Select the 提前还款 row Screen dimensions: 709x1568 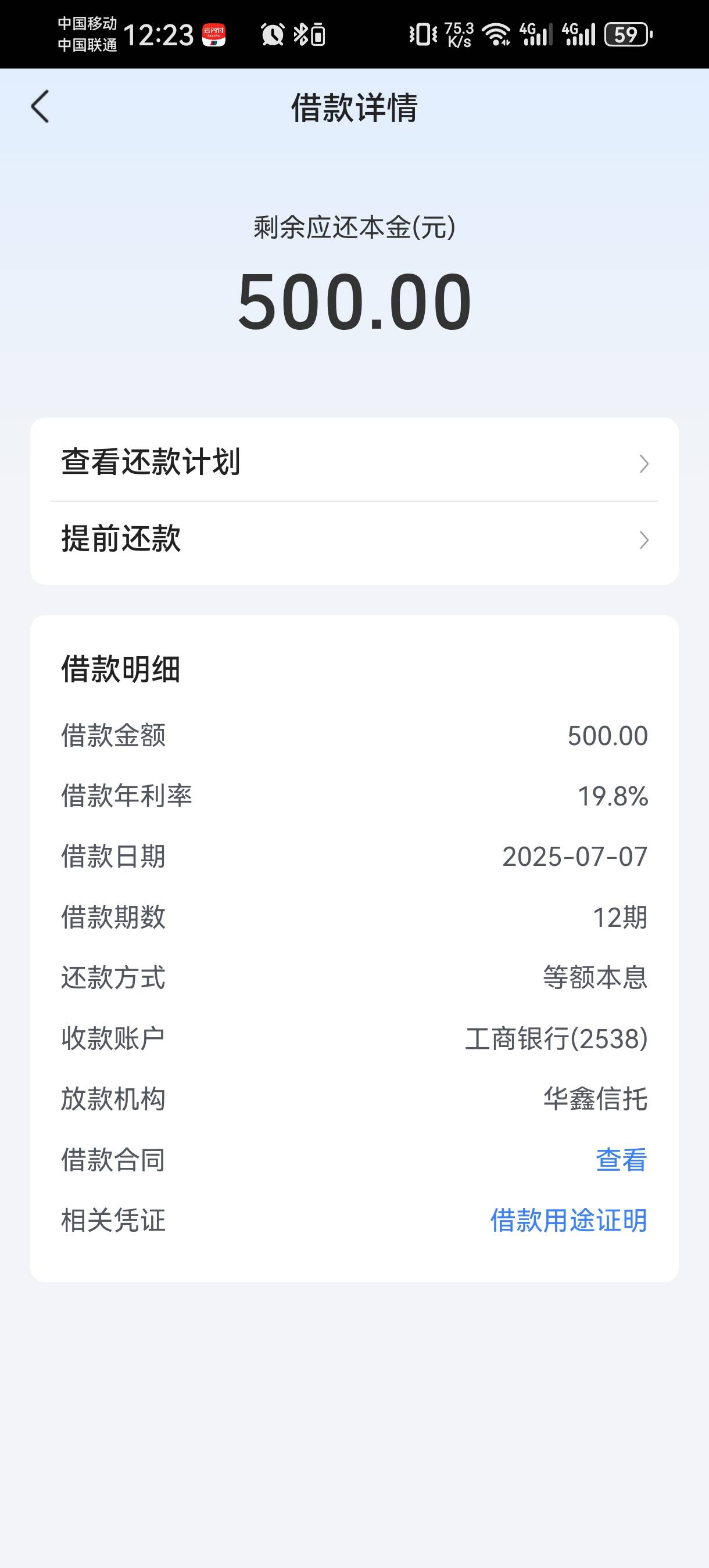click(354, 540)
